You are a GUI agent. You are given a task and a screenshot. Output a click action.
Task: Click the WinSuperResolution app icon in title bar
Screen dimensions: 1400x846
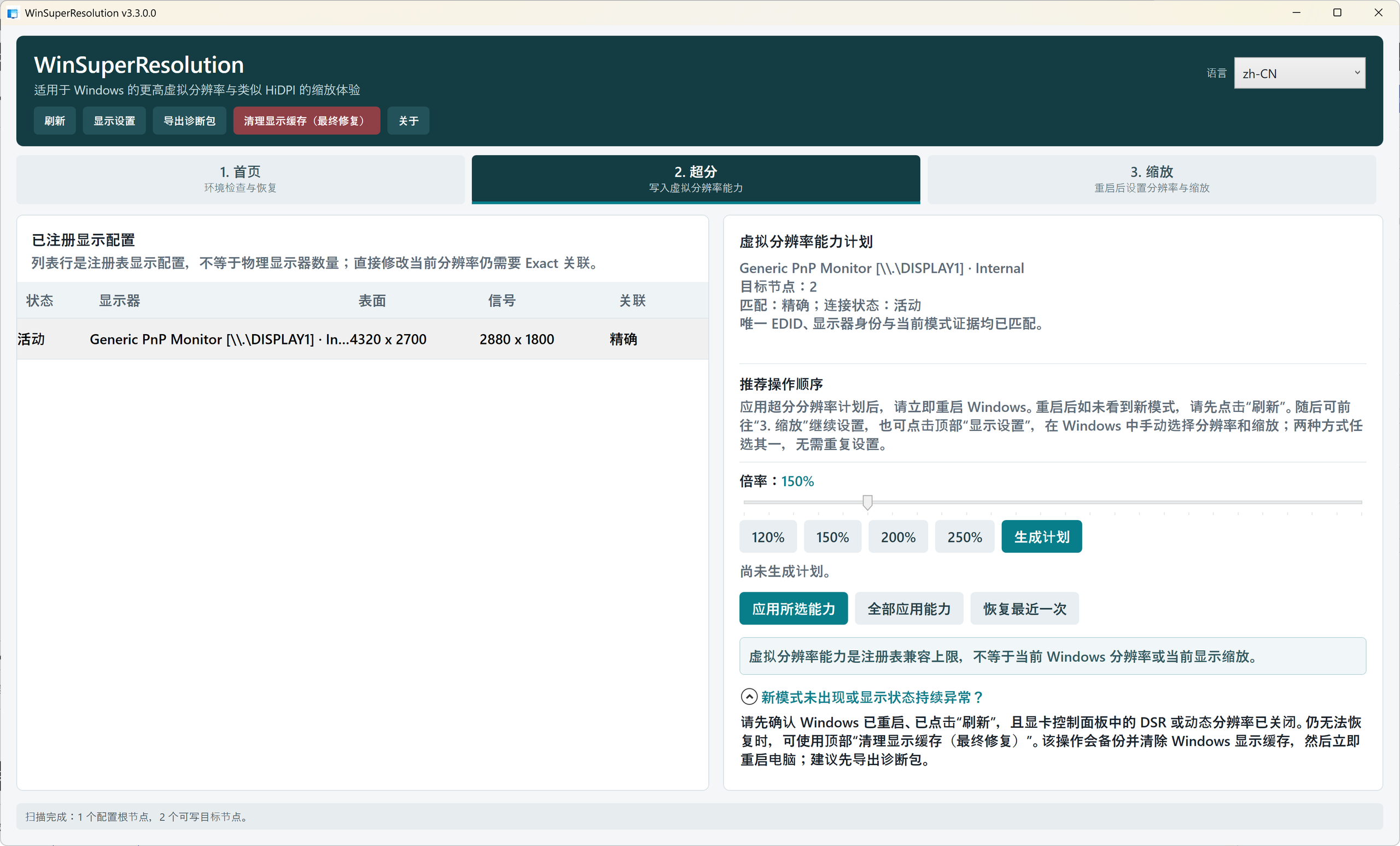(13, 13)
